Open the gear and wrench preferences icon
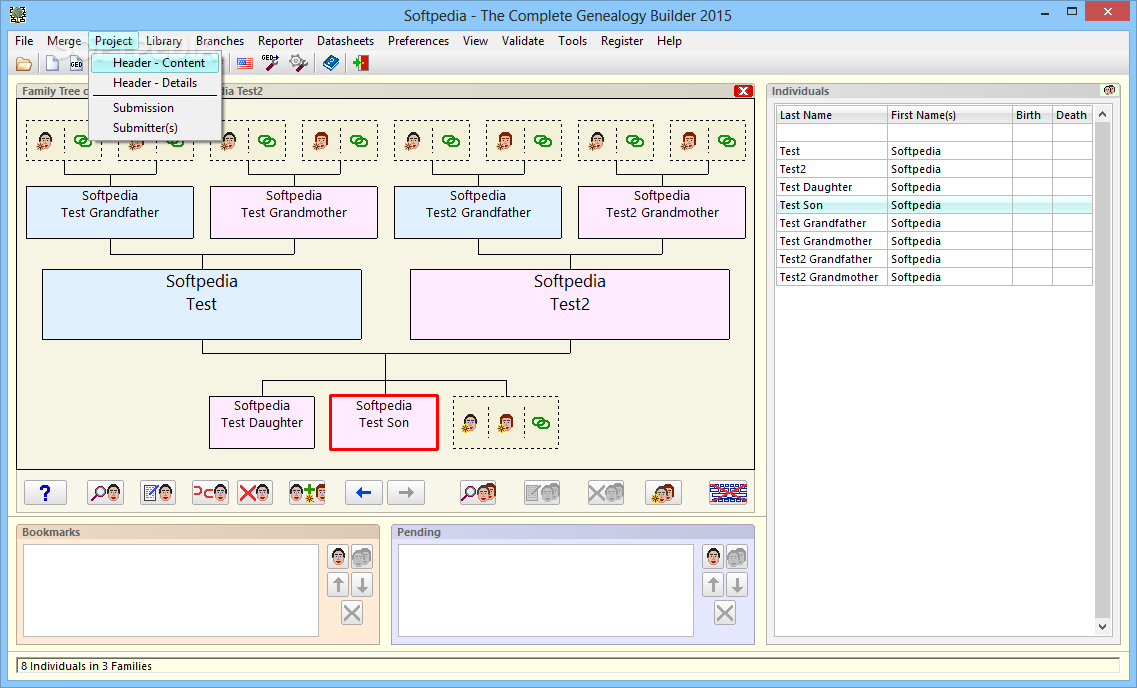The image size is (1137, 688). (x=298, y=63)
